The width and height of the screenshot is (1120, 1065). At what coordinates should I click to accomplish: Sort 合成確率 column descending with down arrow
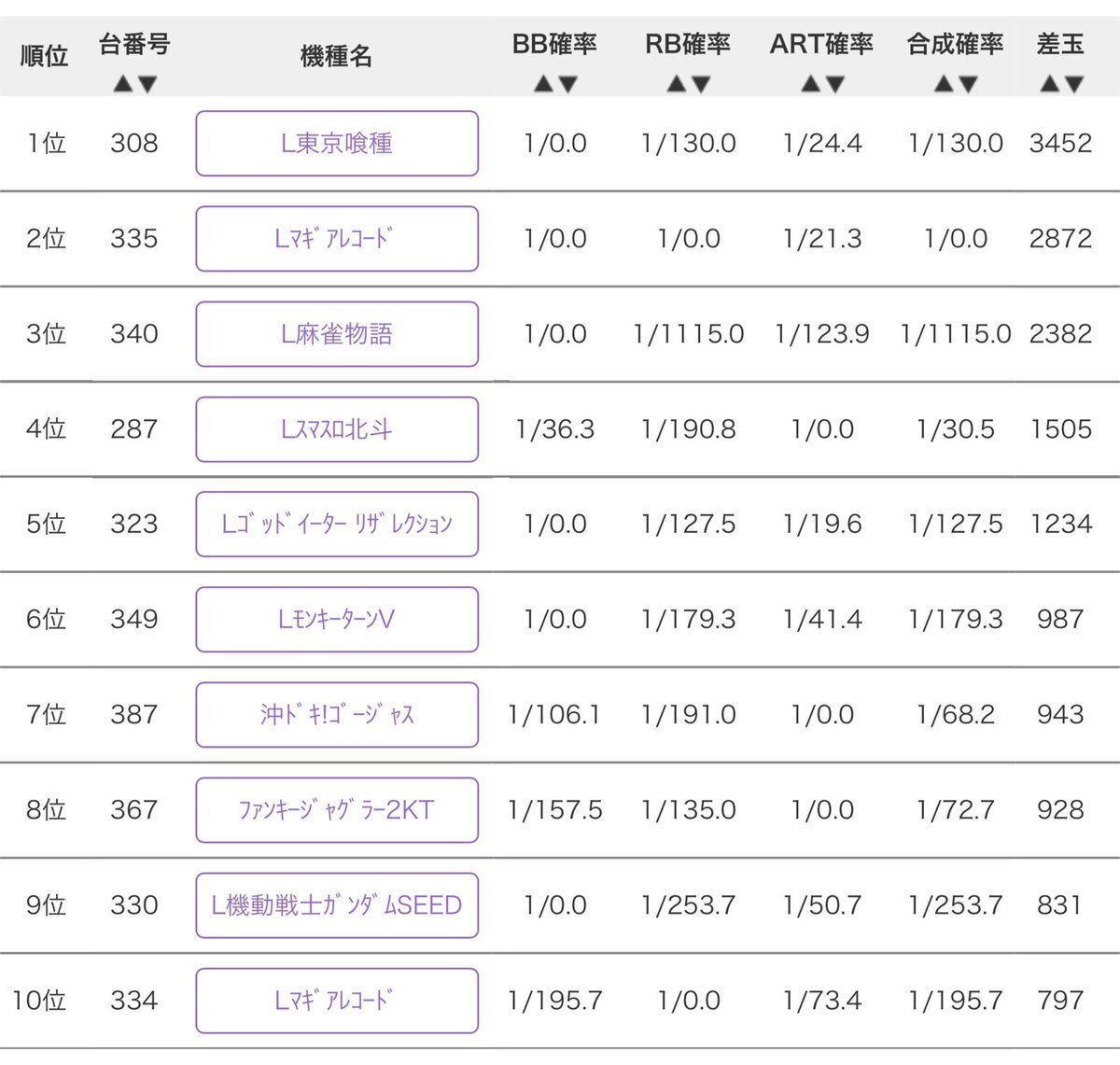(968, 84)
